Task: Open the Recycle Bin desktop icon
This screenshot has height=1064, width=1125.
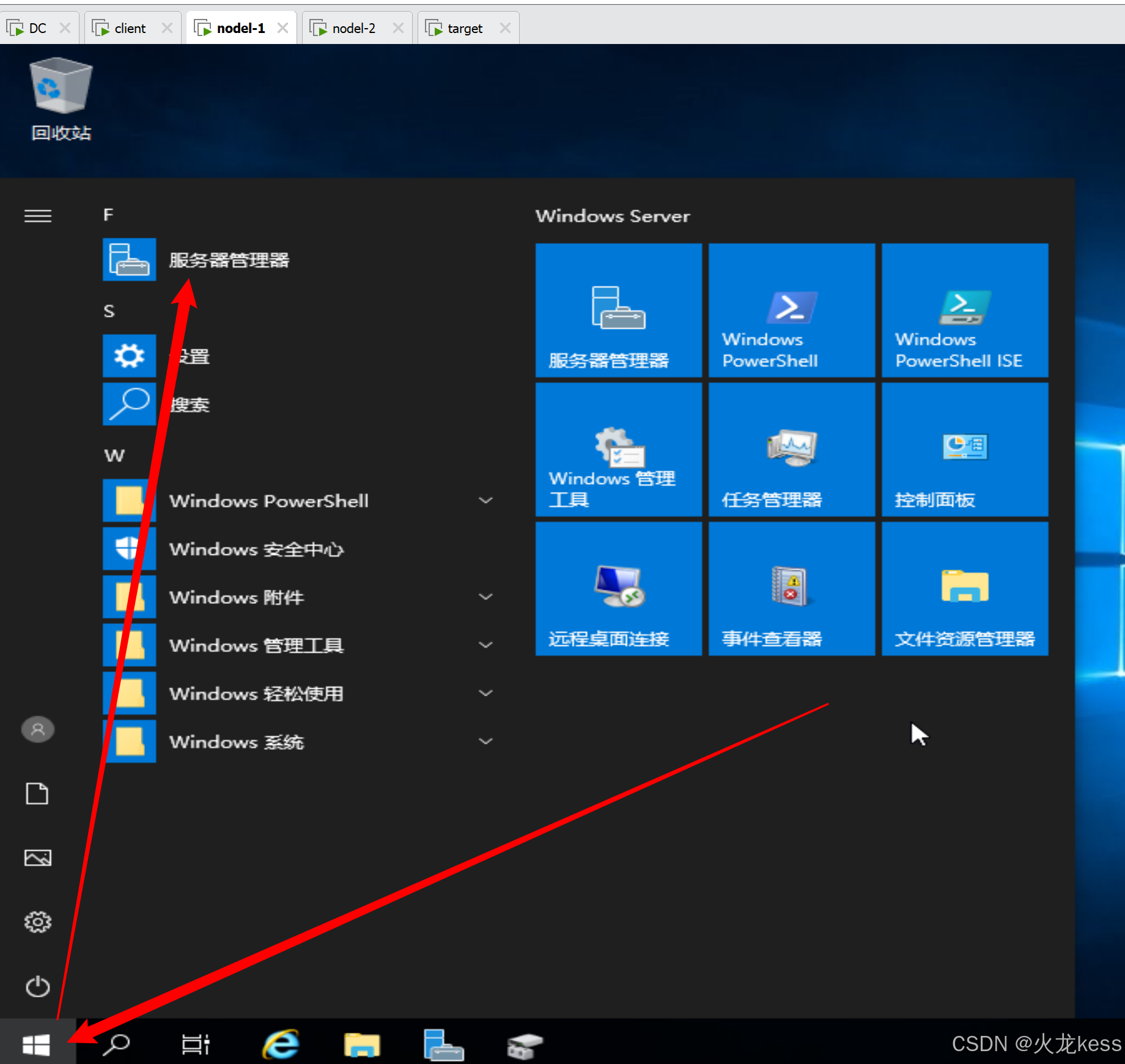Action: coord(61,99)
